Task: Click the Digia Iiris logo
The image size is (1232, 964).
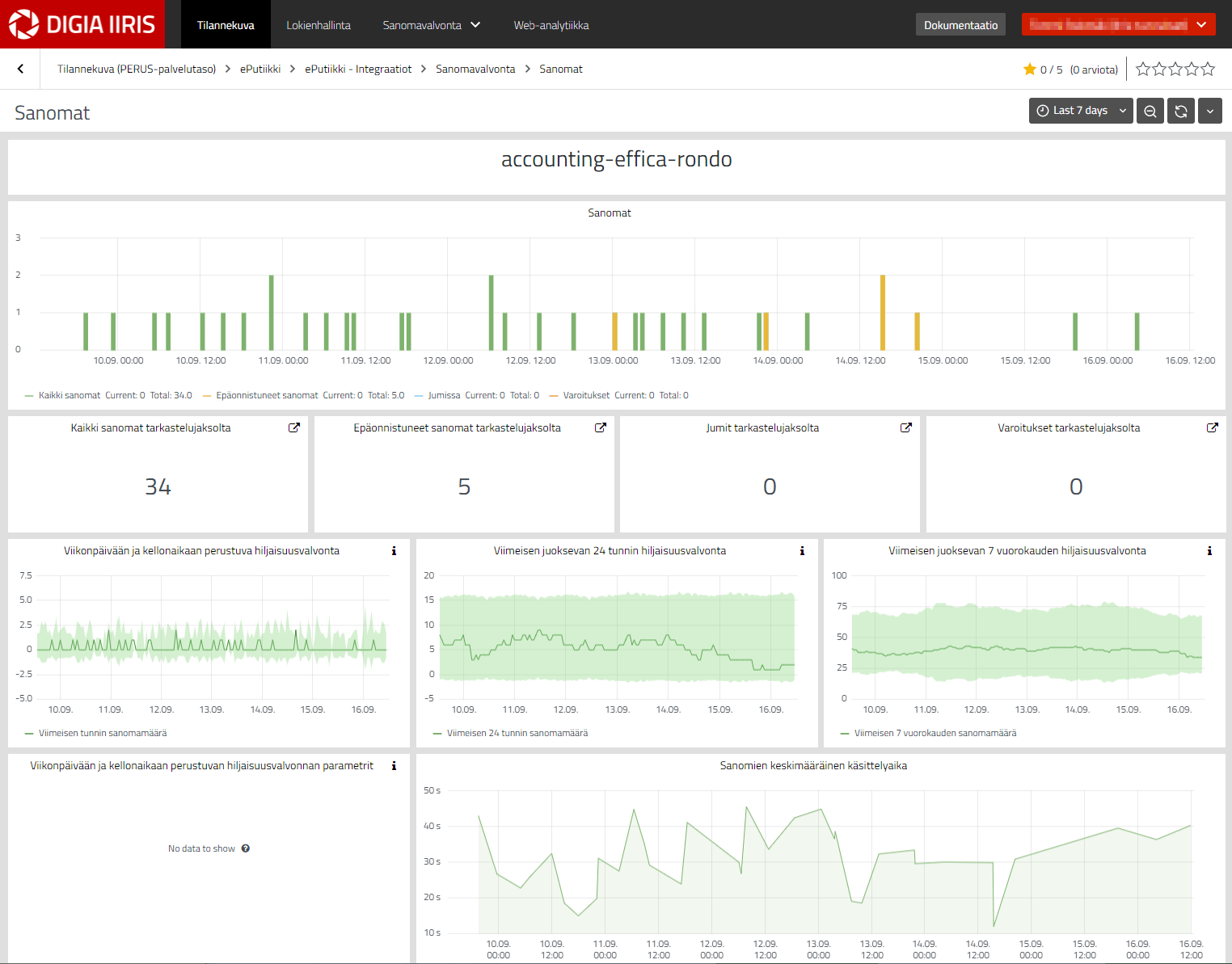Action: tap(82, 24)
